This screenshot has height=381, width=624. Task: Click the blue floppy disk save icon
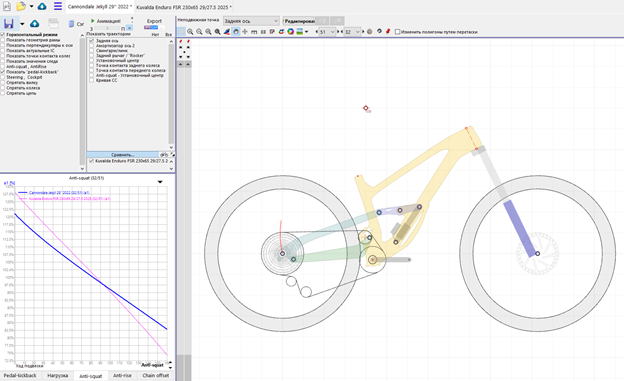[x=8, y=24]
